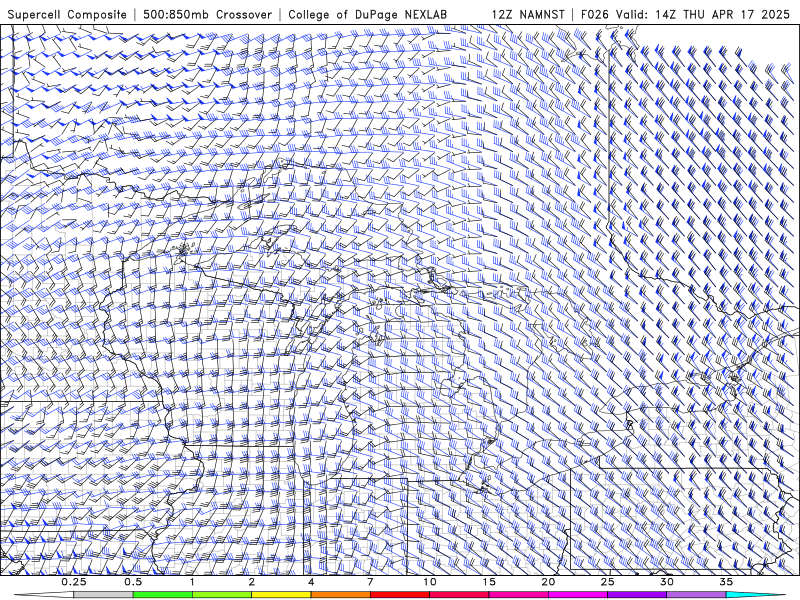Click the cyan arrow end of the legend
This screenshot has width=800, height=600.
click(756, 595)
